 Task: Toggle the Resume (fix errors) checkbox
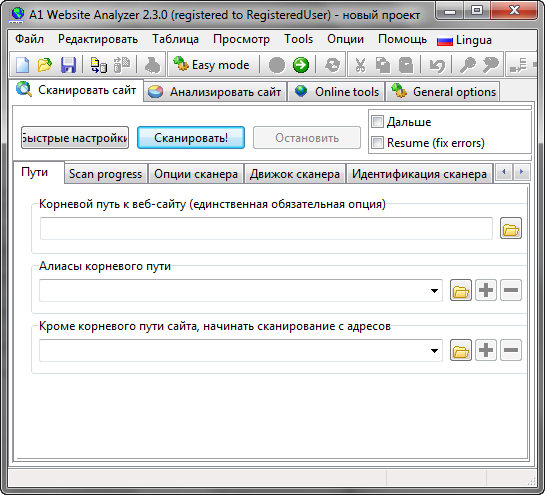pos(377,143)
